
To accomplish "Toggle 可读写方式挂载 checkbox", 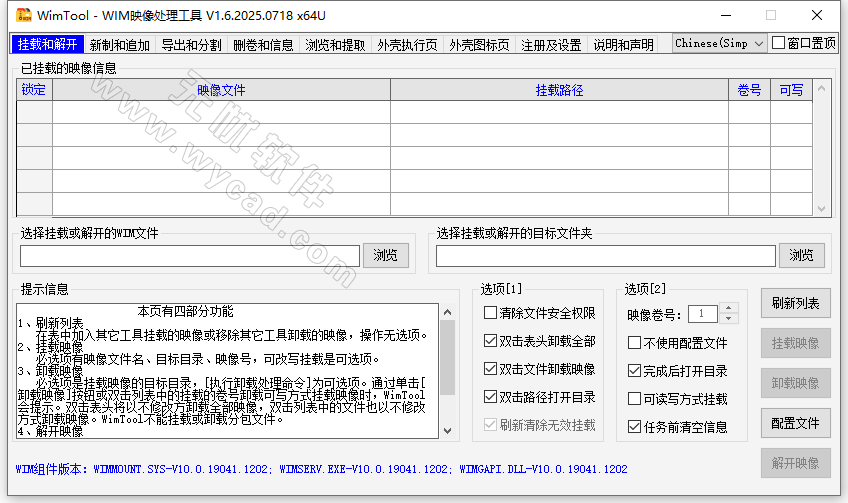I will point(634,399).
